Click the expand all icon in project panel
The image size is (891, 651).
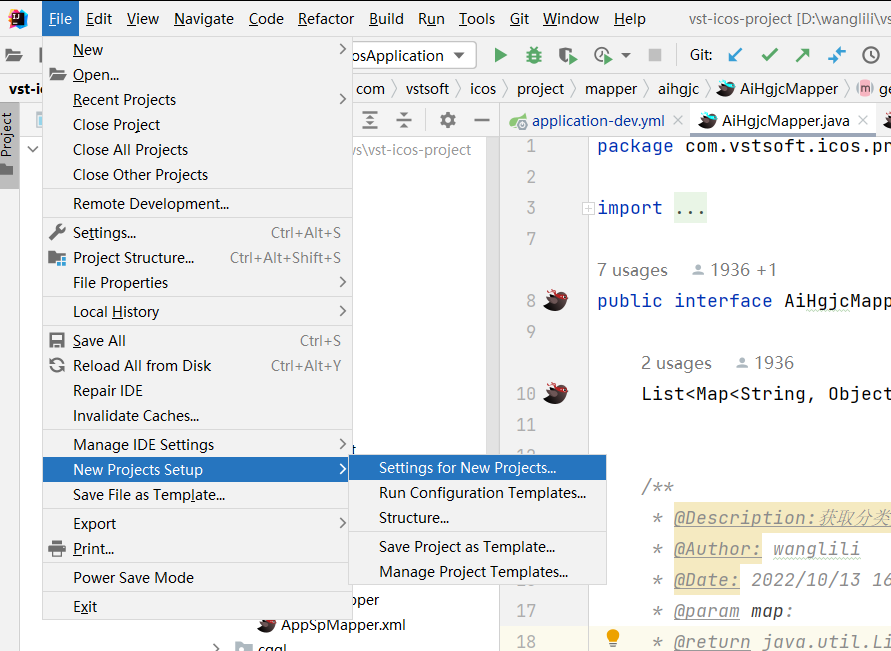pyautogui.click(x=370, y=120)
